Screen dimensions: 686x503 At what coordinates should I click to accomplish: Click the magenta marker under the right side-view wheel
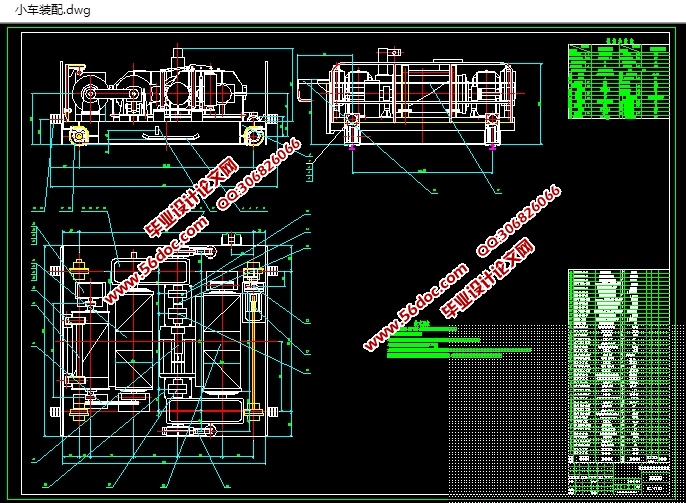pos(492,147)
